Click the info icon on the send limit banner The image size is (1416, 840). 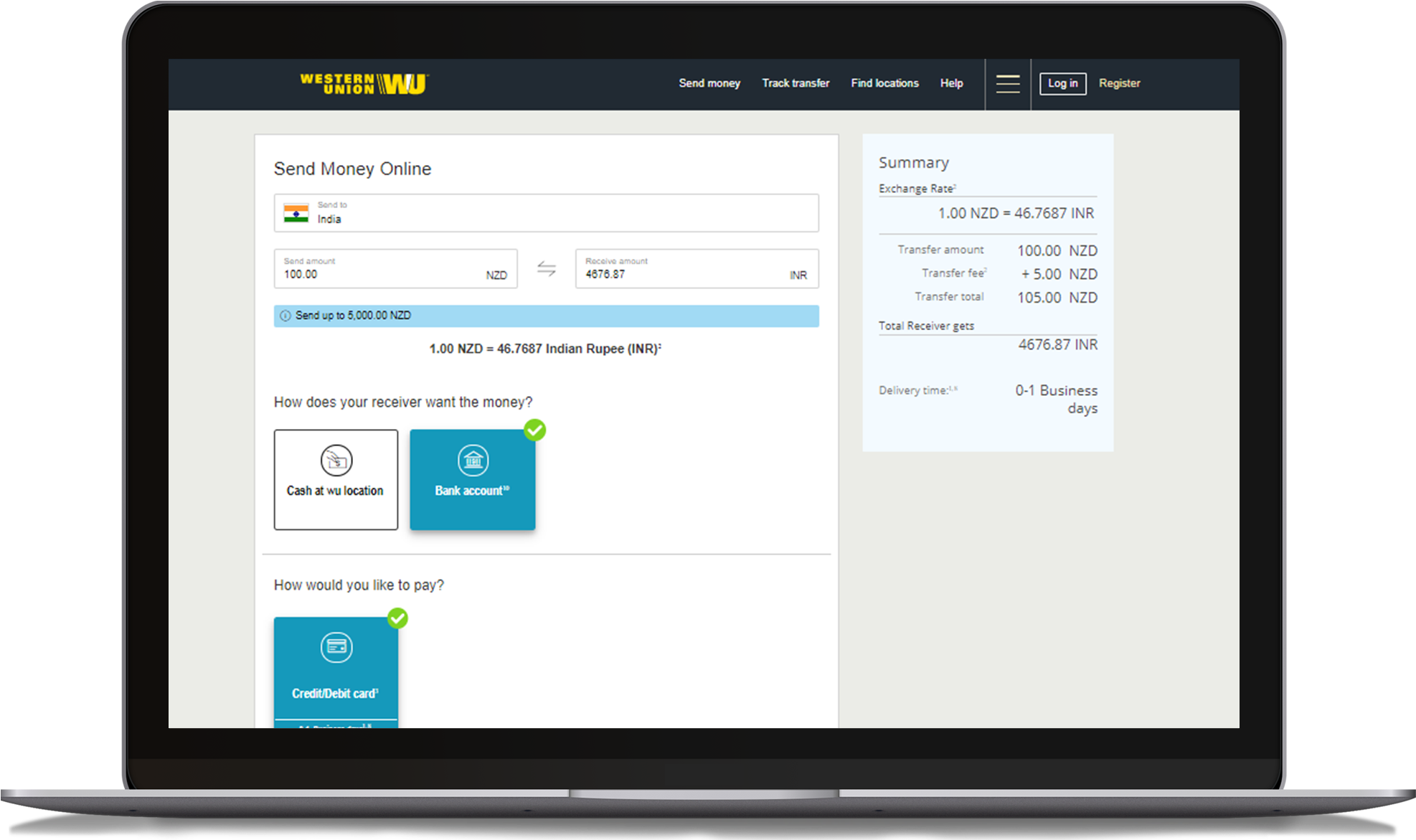coord(285,315)
